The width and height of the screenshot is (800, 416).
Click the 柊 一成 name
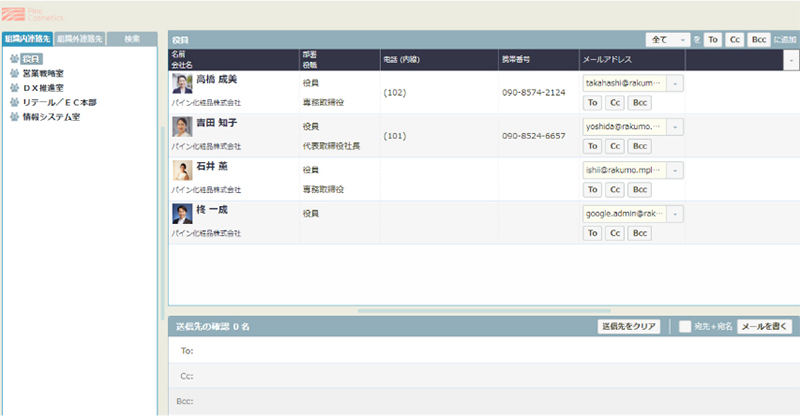212,210
